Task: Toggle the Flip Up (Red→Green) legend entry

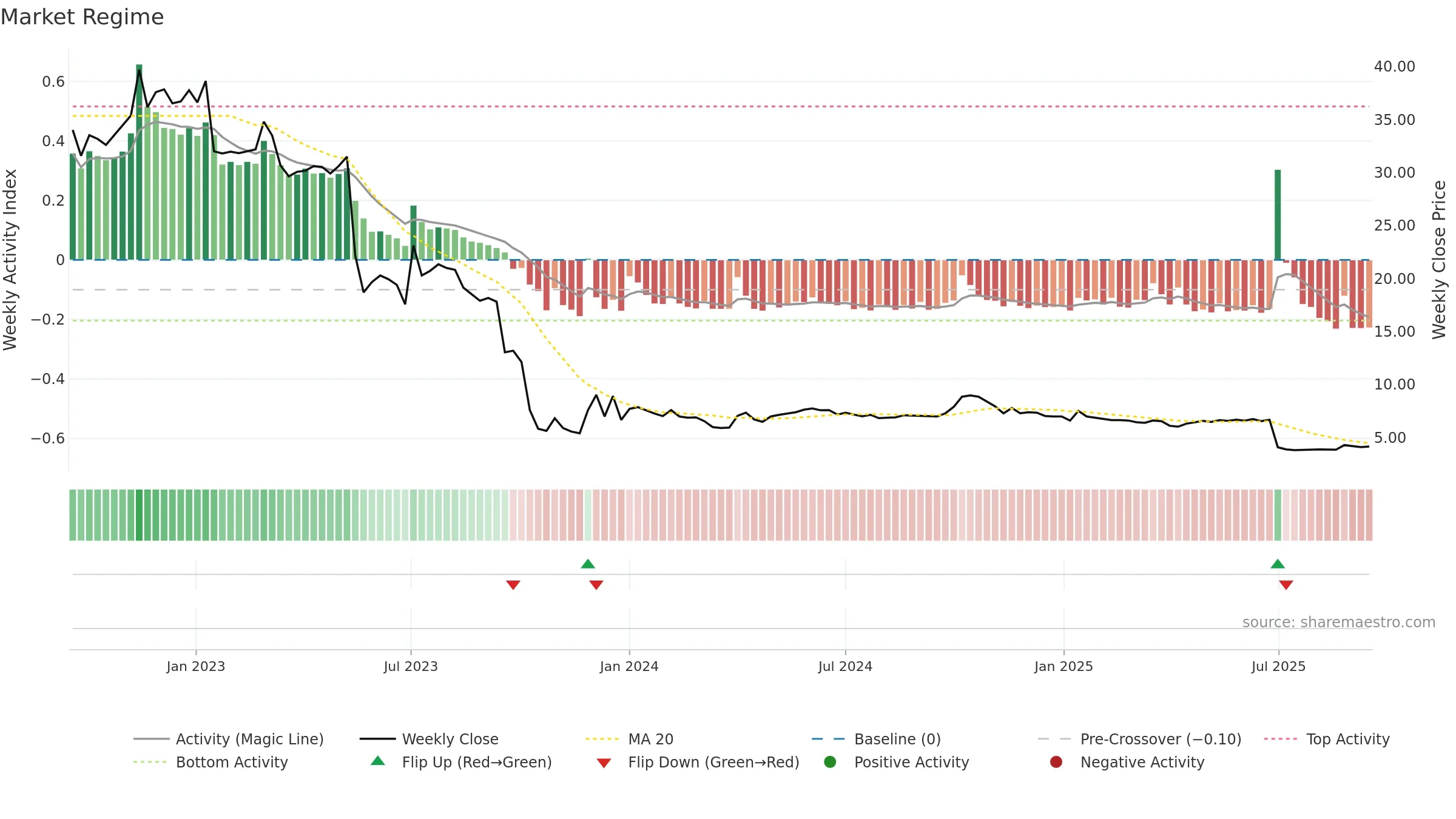Action: (461, 762)
